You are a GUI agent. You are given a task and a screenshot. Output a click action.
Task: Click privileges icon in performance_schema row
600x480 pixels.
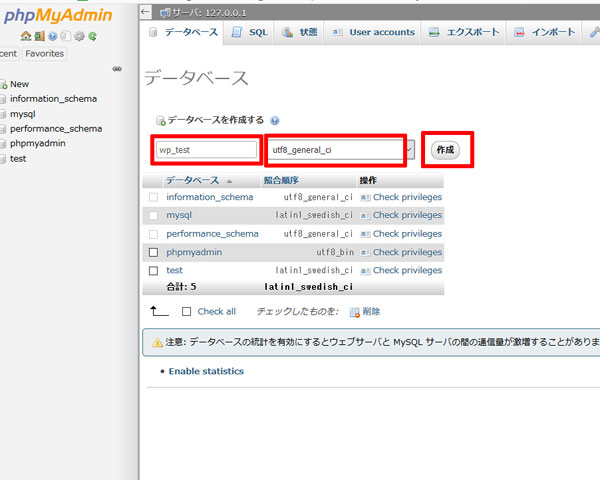pyautogui.click(x=365, y=234)
